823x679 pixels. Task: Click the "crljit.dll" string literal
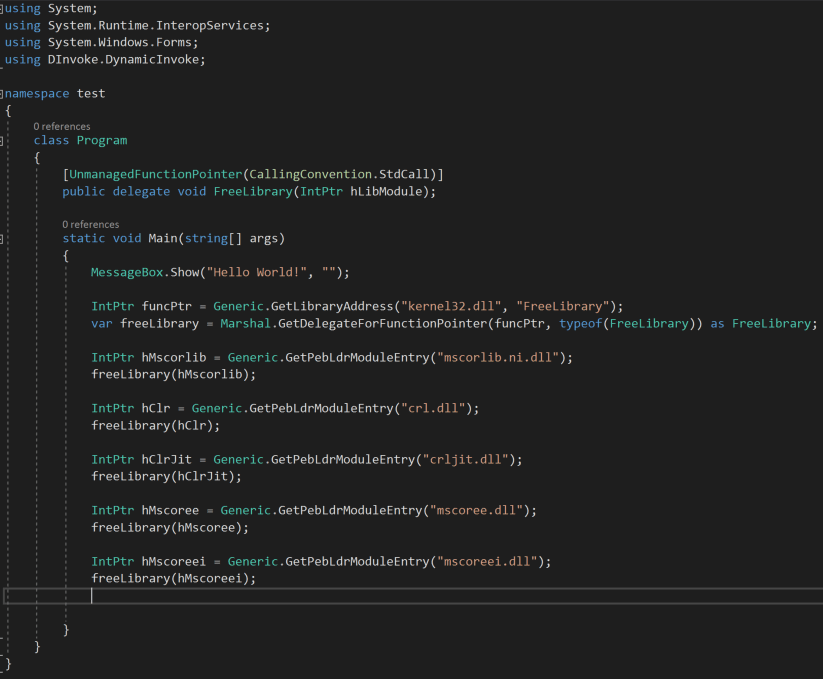tap(469, 459)
